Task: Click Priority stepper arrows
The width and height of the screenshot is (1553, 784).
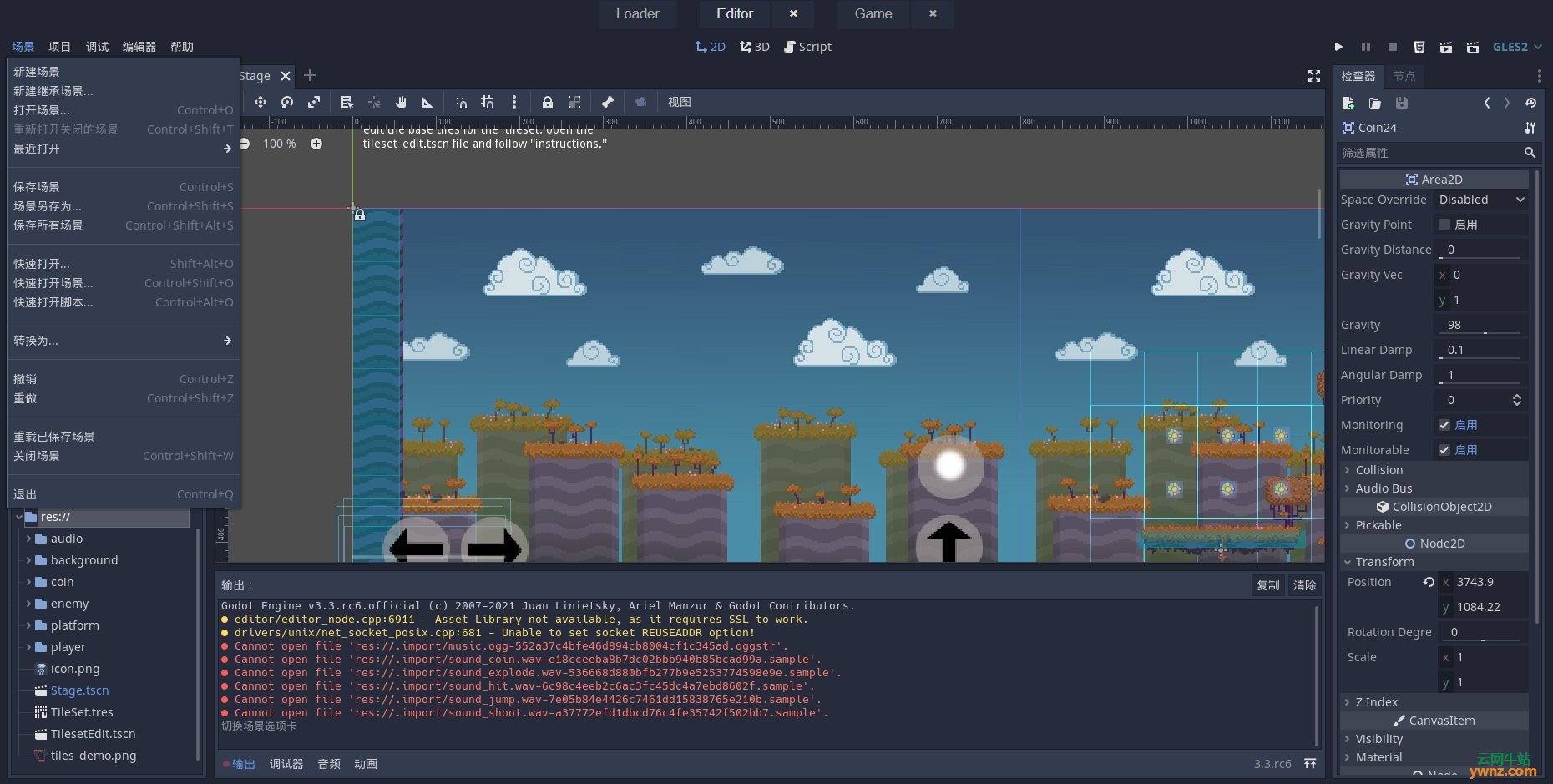Action: [1516, 400]
